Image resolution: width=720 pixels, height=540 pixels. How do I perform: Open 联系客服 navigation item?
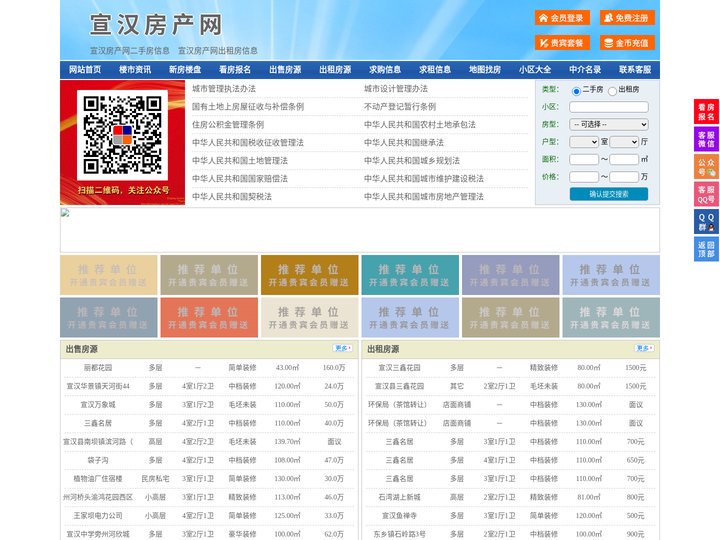(x=635, y=70)
